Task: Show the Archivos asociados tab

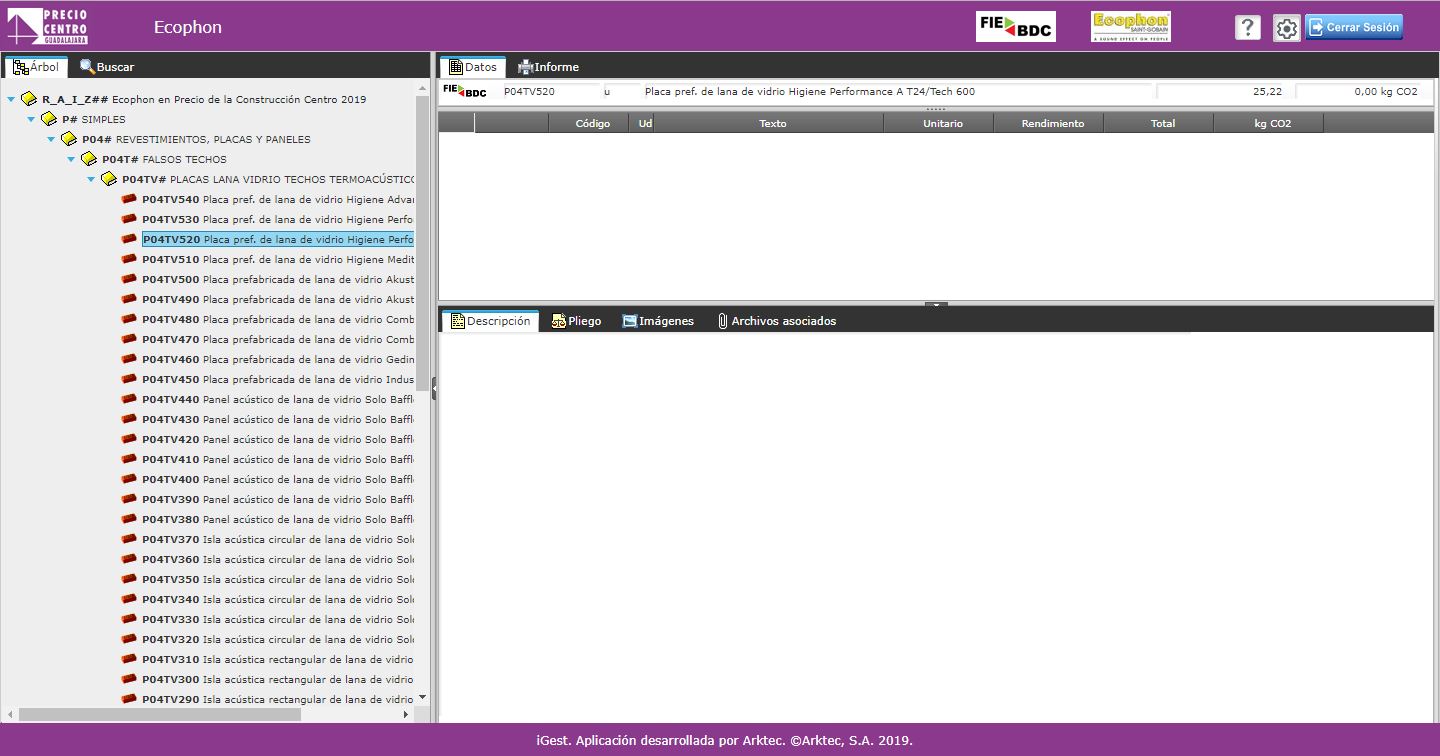Action: coord(776,321)
